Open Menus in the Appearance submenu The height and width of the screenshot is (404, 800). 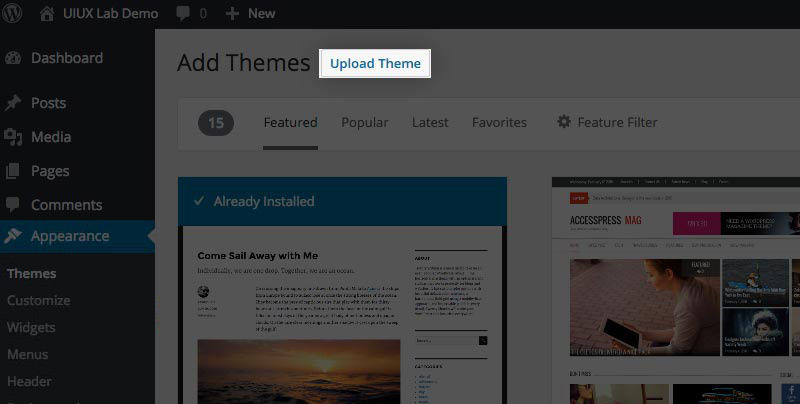click(x=28, y=354)
